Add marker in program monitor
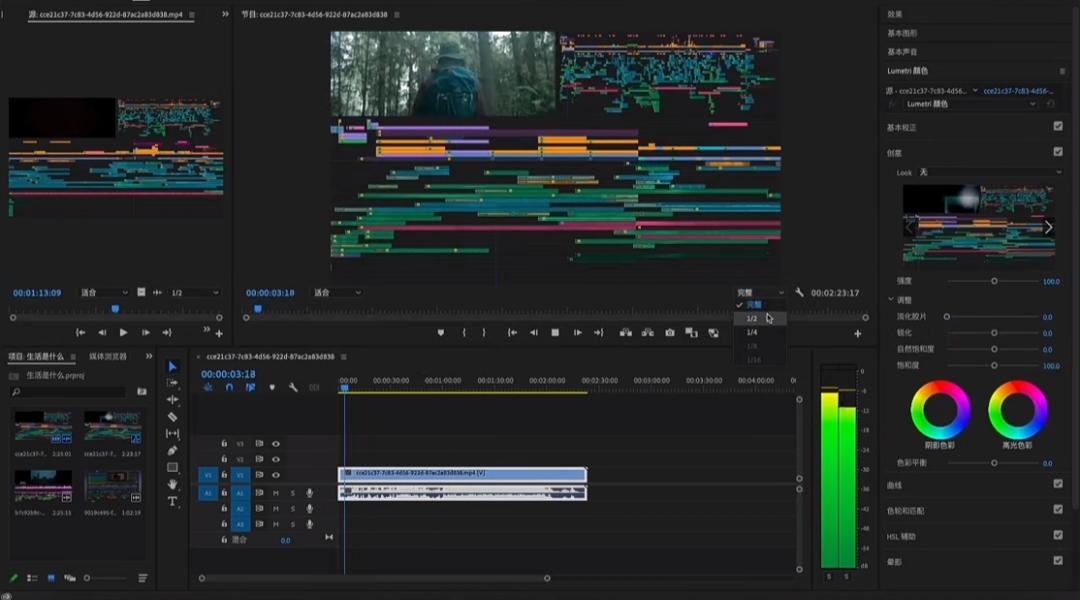 (x=441, y=333)
